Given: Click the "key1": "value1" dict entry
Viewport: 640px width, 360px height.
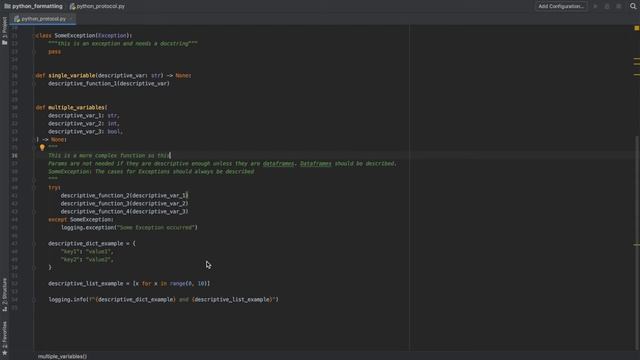Looking at the screenshot, I should point(87,252).
